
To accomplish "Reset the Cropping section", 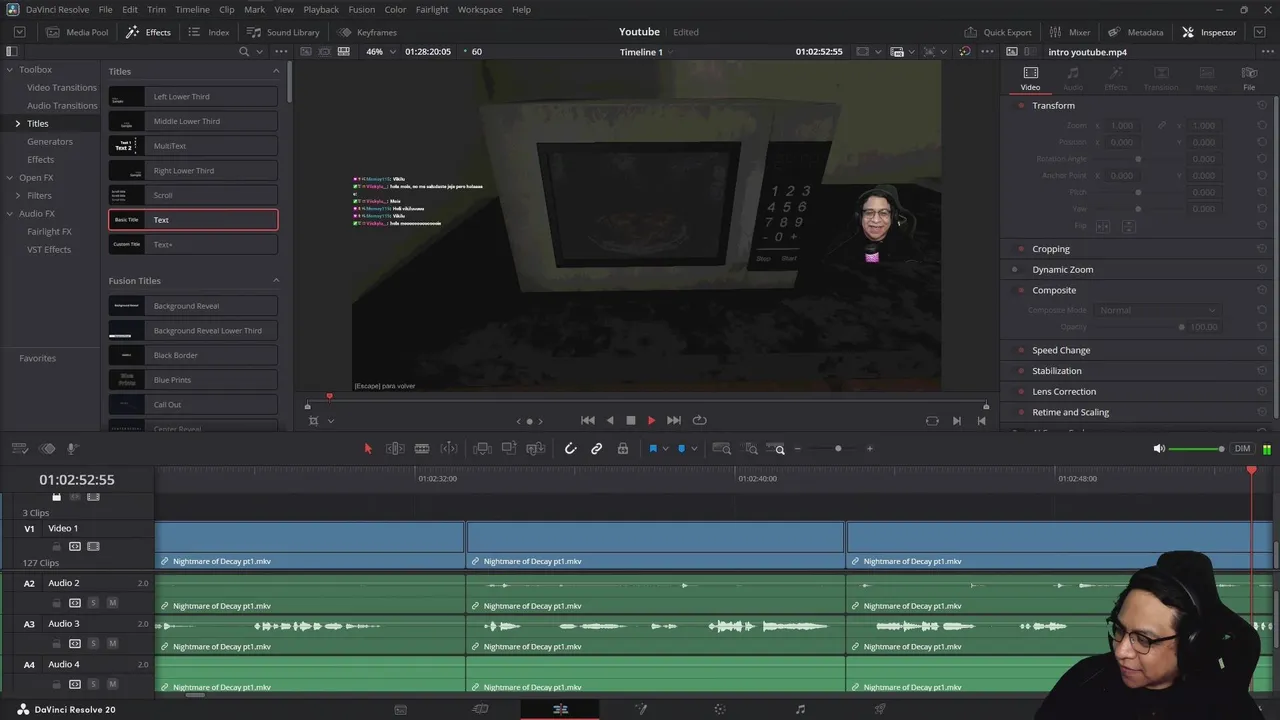I will tap(1262, 249).
